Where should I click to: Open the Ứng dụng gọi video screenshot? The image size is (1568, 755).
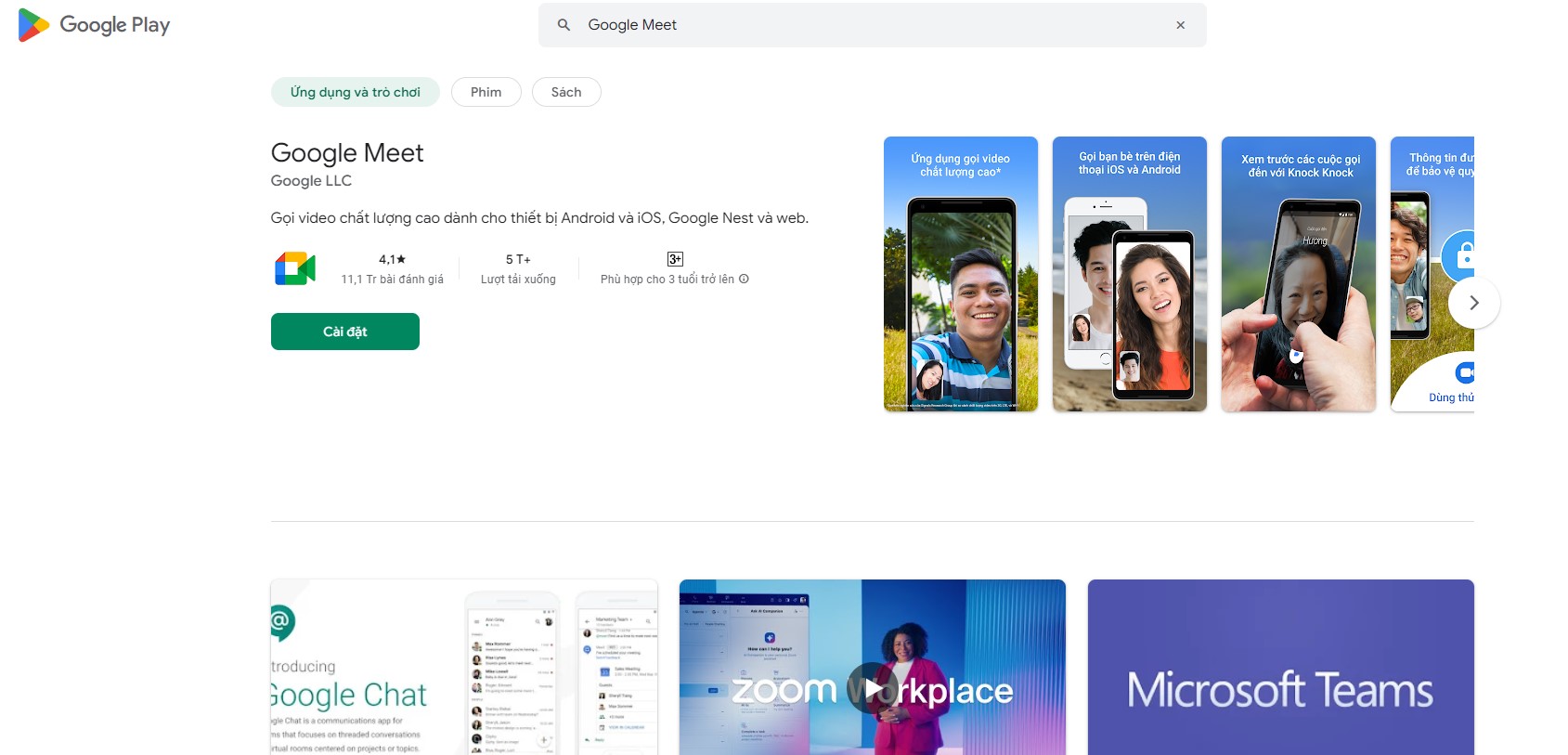point(961,274)
